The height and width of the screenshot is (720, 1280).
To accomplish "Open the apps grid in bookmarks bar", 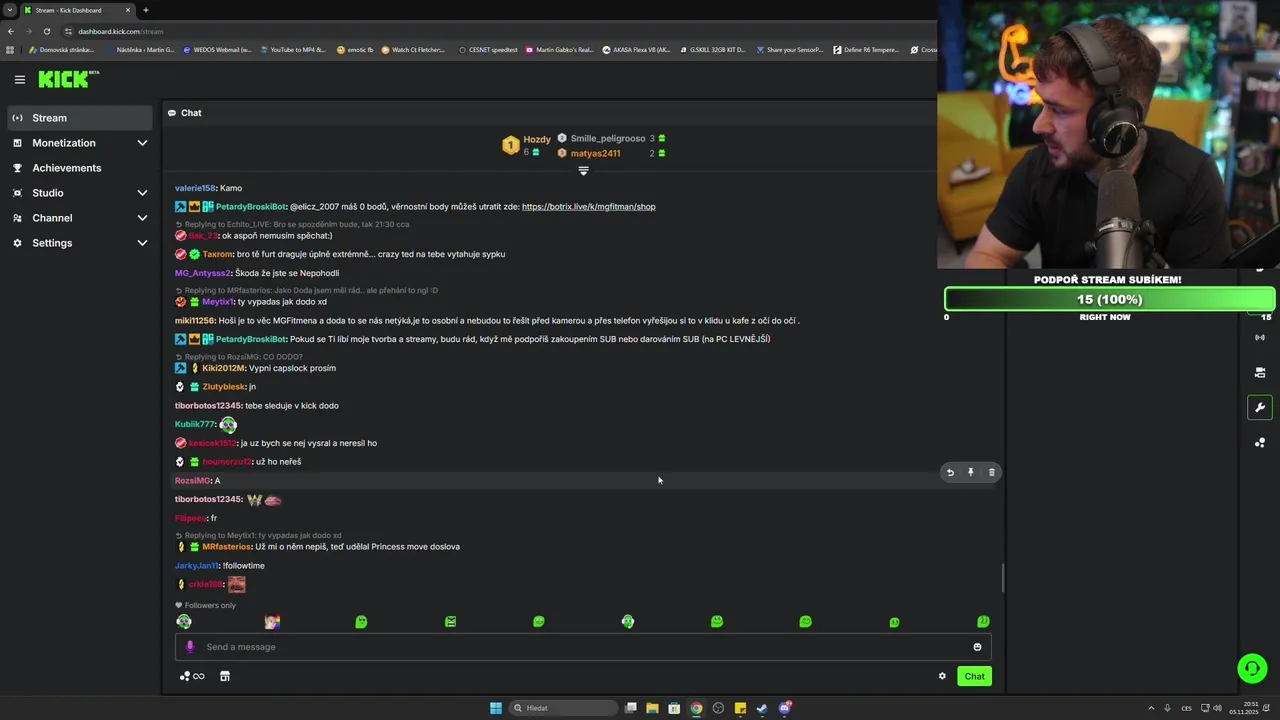I will pos(10,49).
